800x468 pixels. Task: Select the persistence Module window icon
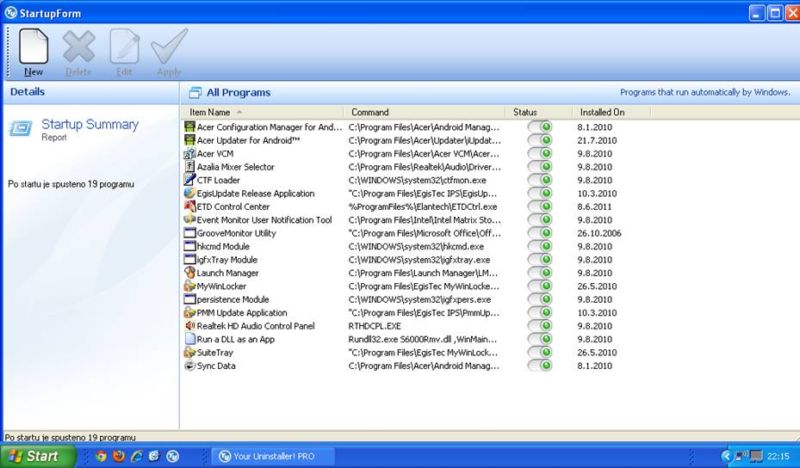(190, 299)
